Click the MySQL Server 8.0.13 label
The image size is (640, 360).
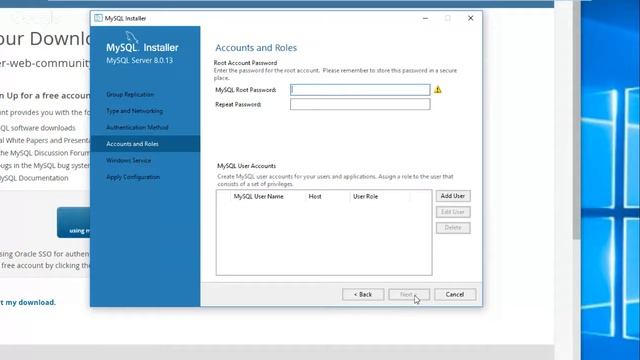point(139,60)
